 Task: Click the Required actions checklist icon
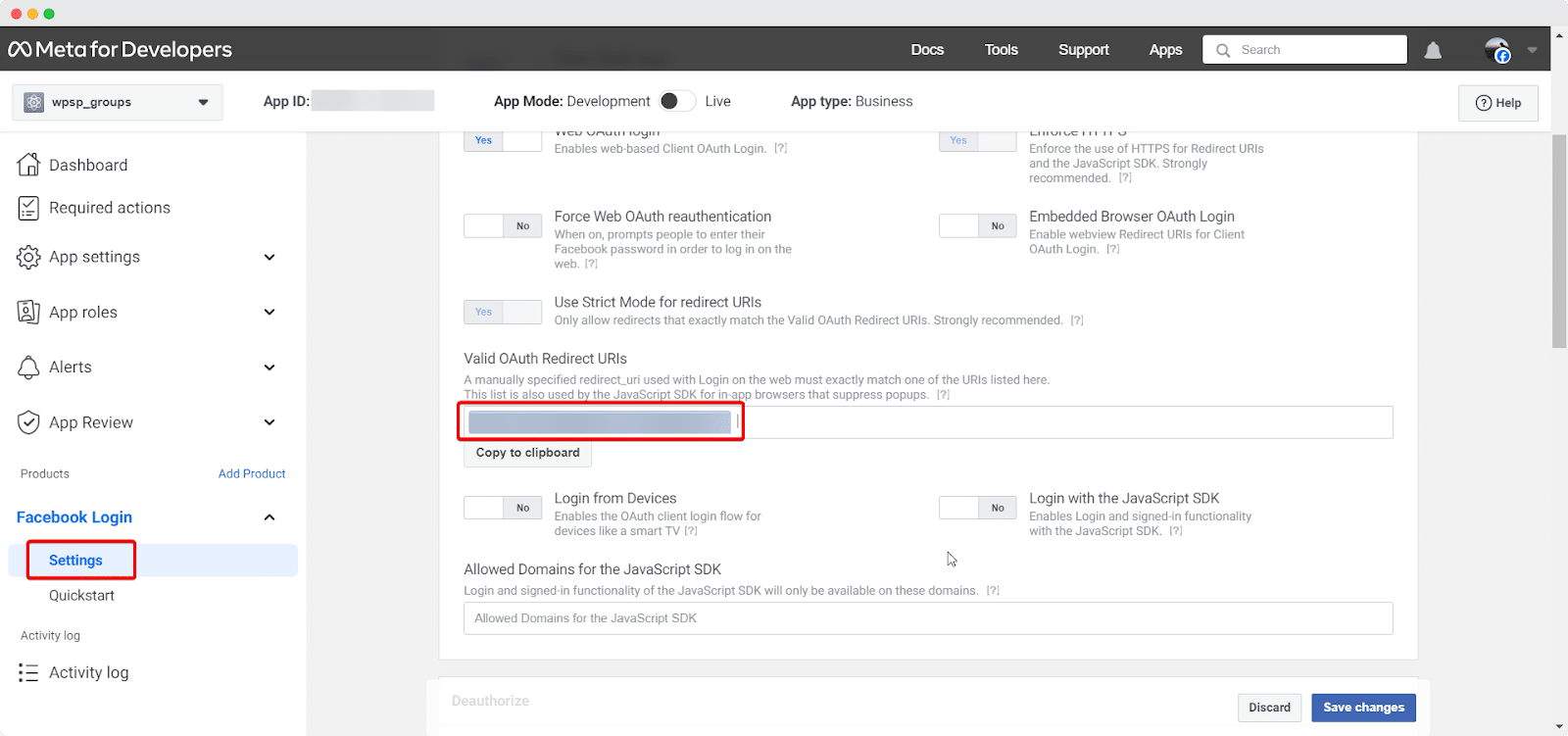pos(28,208)
